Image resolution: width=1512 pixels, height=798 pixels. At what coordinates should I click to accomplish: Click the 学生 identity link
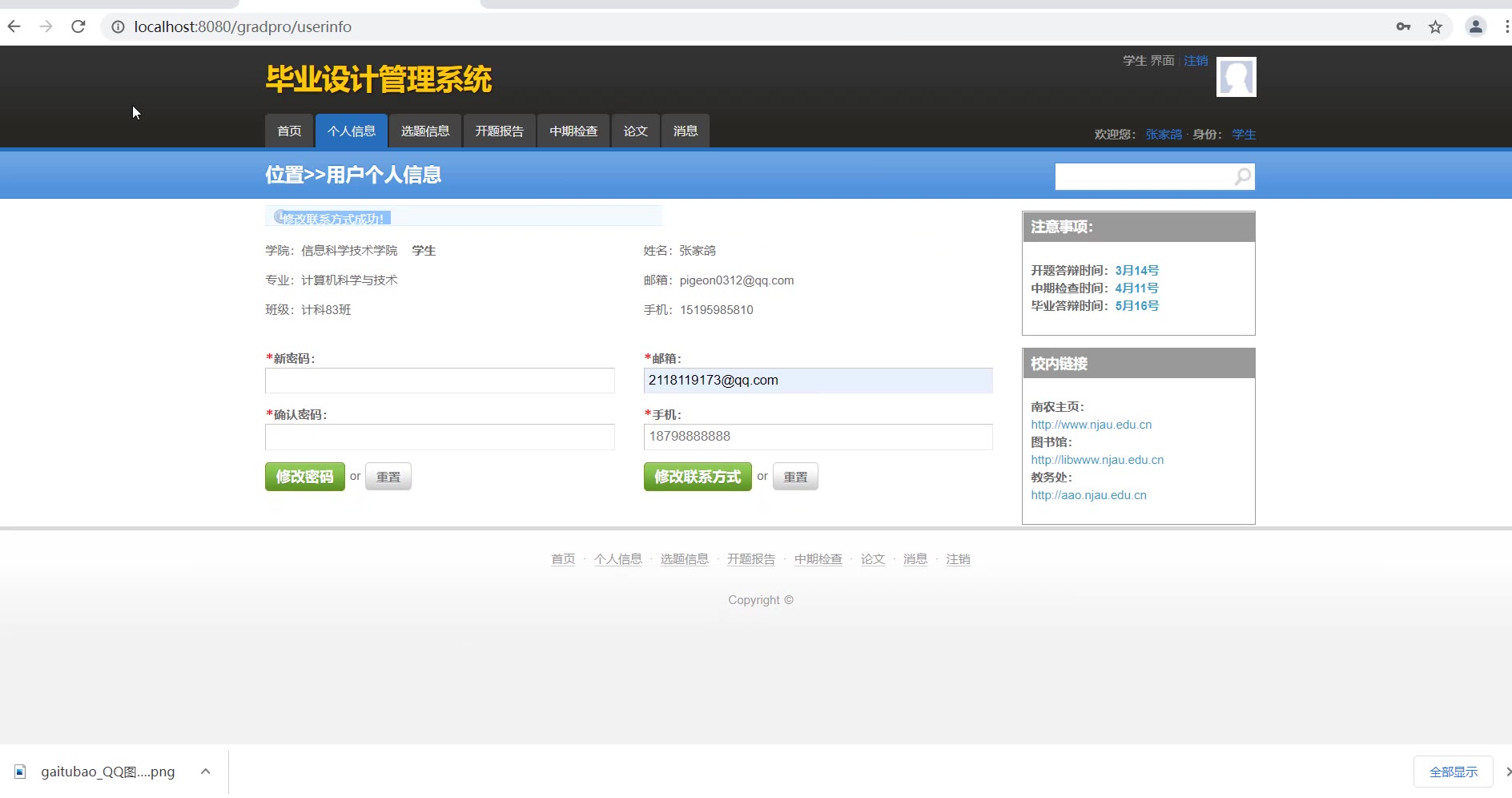[1244, 135]
